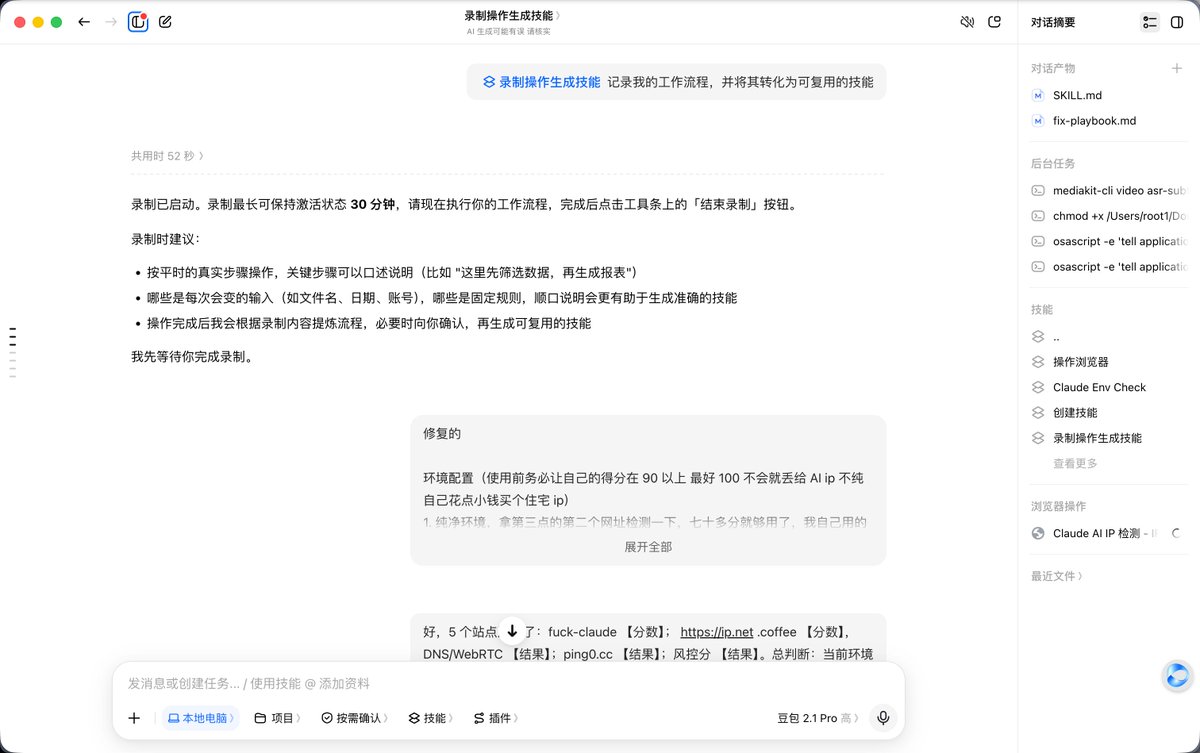Click the 浏览器操作 section heading
The width and height of the screenshot is (1200, 753).
pyautogui.click(x=1058, y=507)
